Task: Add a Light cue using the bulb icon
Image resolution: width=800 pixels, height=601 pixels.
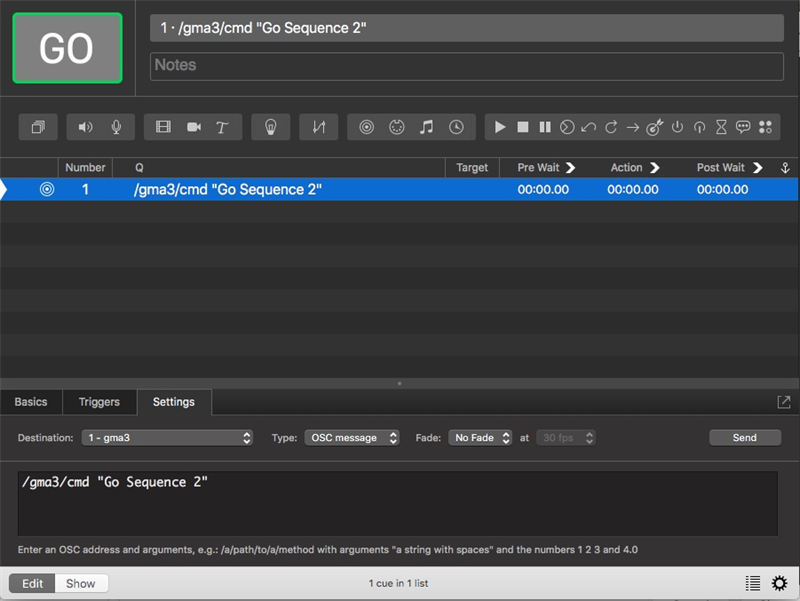Action: 270,127
